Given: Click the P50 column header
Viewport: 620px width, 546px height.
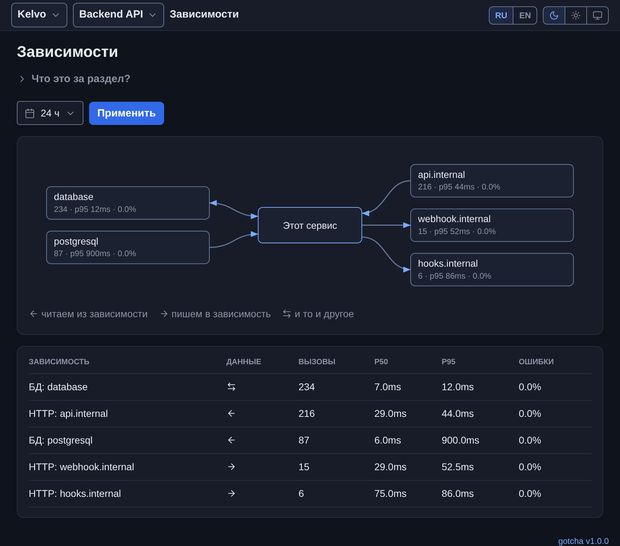Looking at the screenshot, I should [x=381, y=361].
